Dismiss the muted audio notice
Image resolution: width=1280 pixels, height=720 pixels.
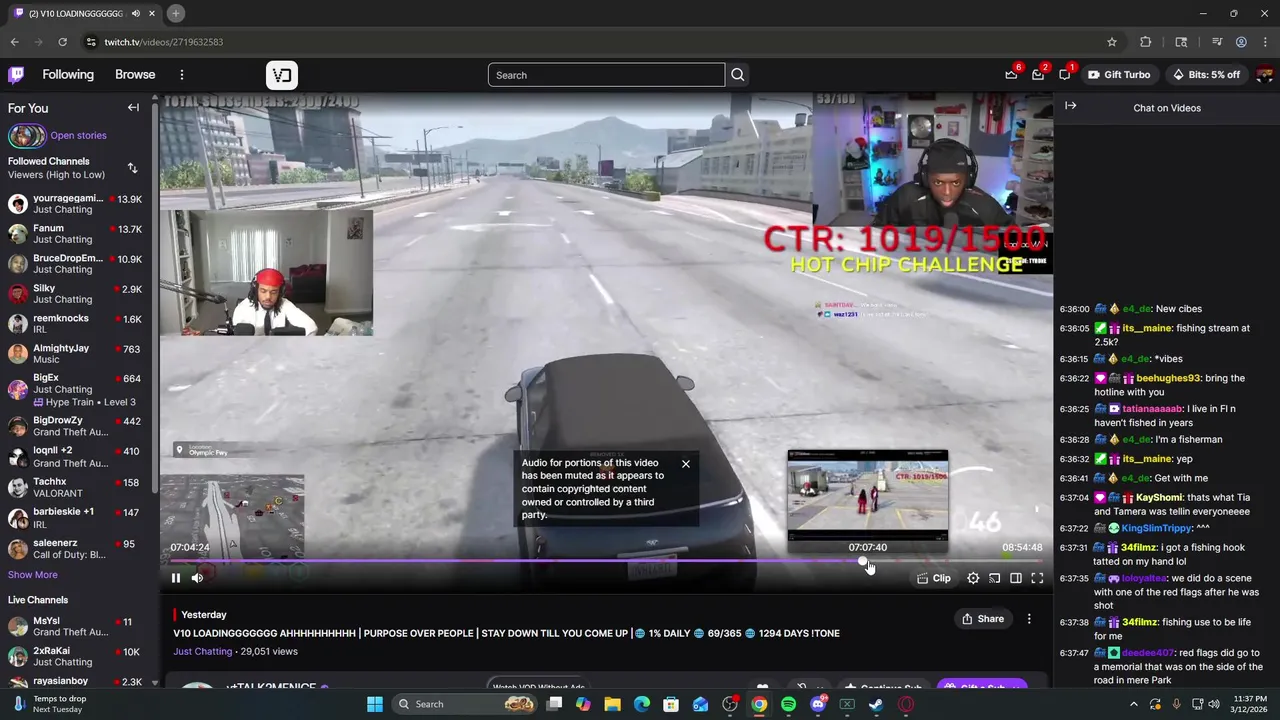[x=686, y=464]
